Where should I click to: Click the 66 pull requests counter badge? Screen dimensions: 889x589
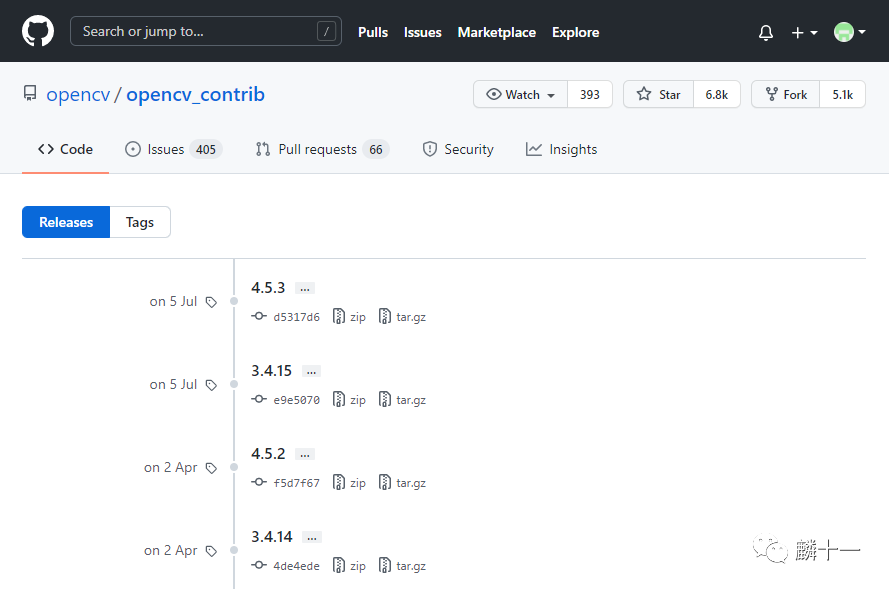click(x=376, y=150)
